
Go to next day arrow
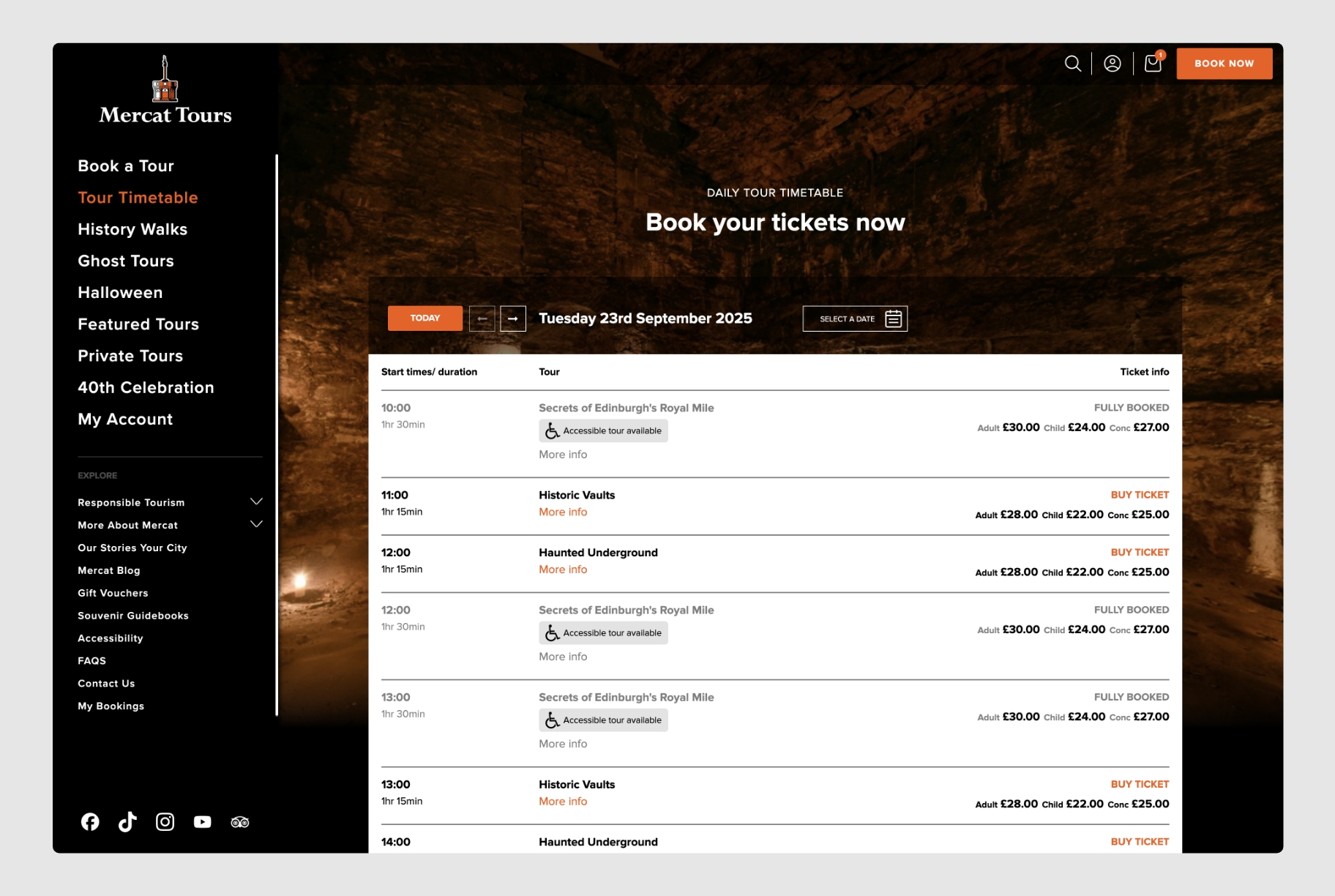click(x=513, y=318)
